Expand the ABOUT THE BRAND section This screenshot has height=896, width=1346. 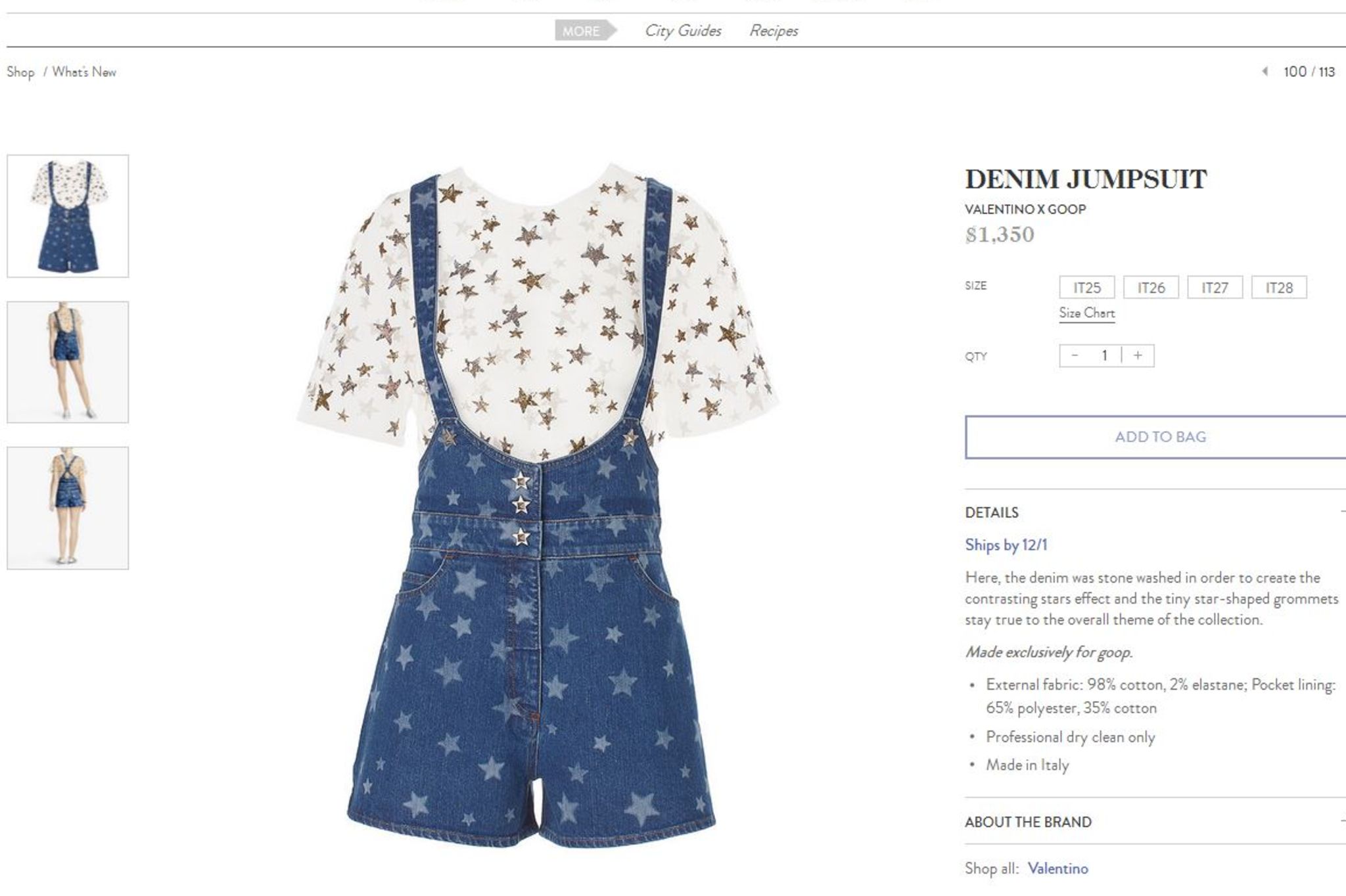click(1155, 822)
